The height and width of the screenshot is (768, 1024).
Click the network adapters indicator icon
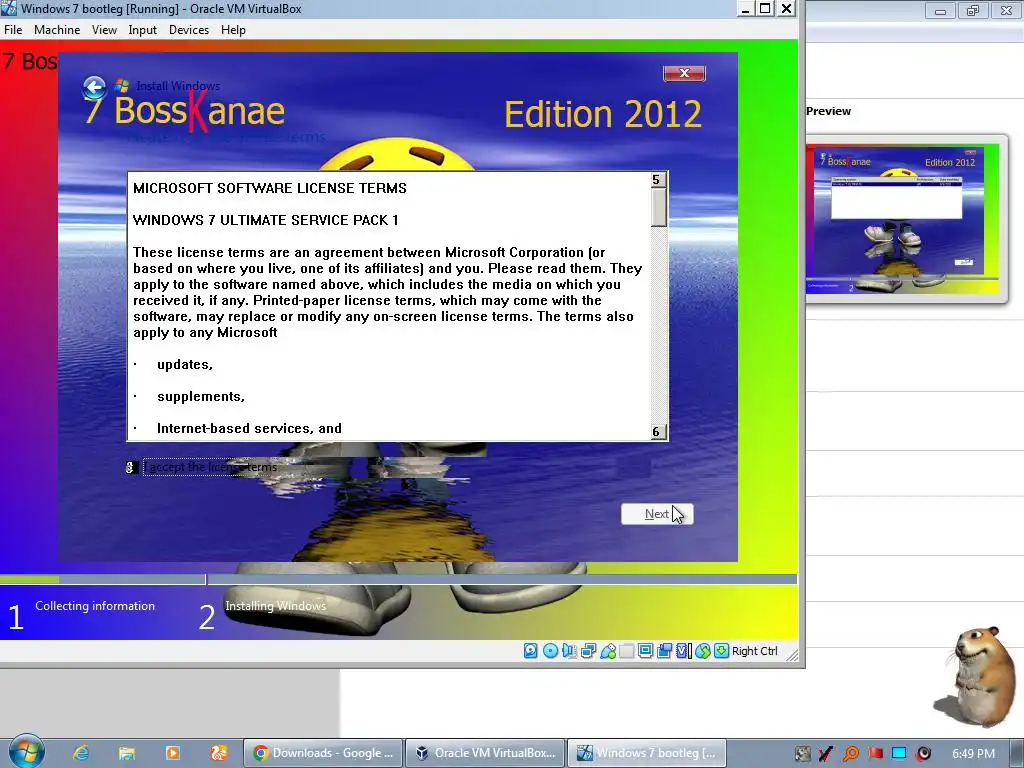[588, 650]
